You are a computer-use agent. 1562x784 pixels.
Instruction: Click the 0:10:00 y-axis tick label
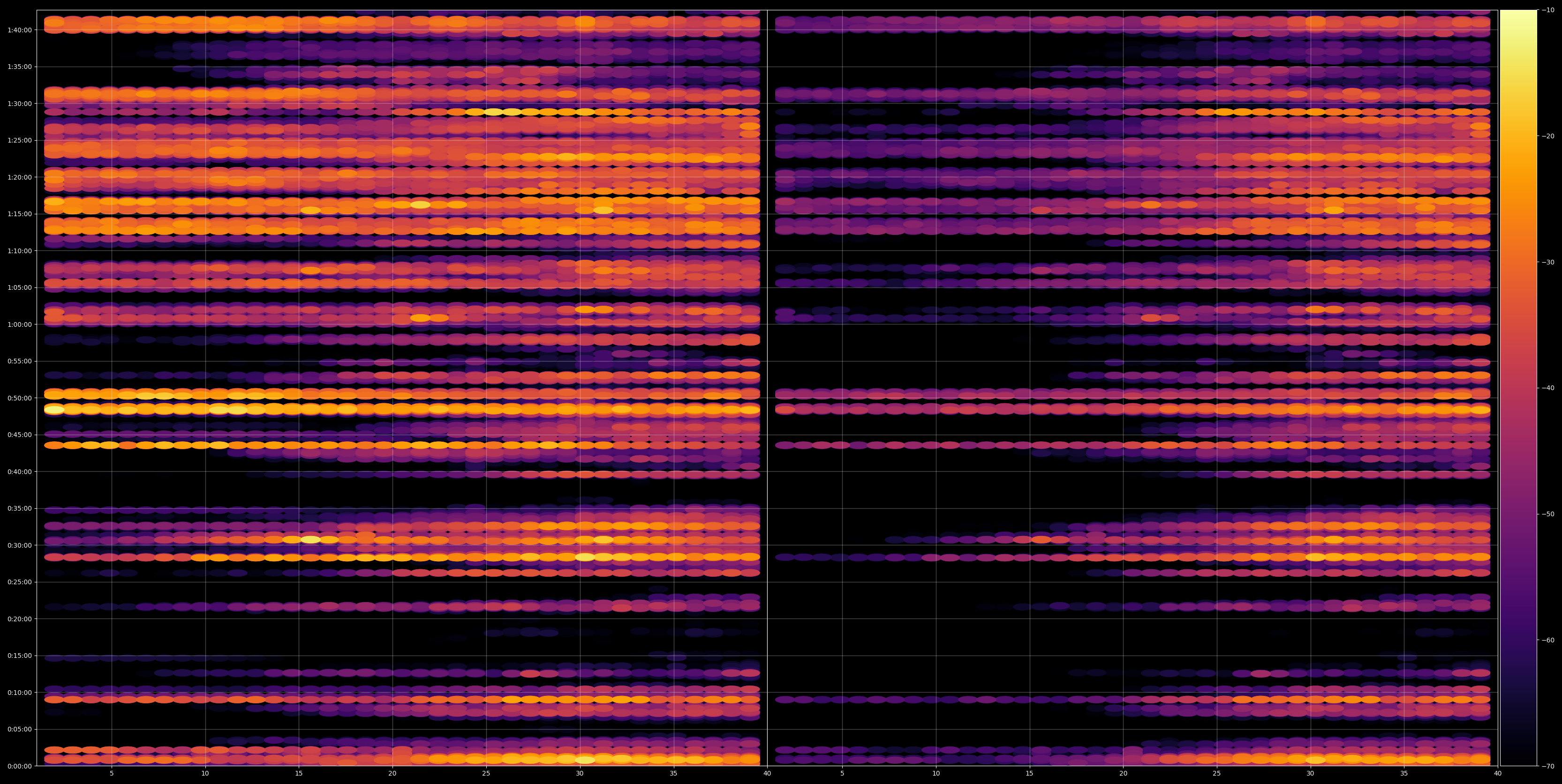click(x=20, y=693)
